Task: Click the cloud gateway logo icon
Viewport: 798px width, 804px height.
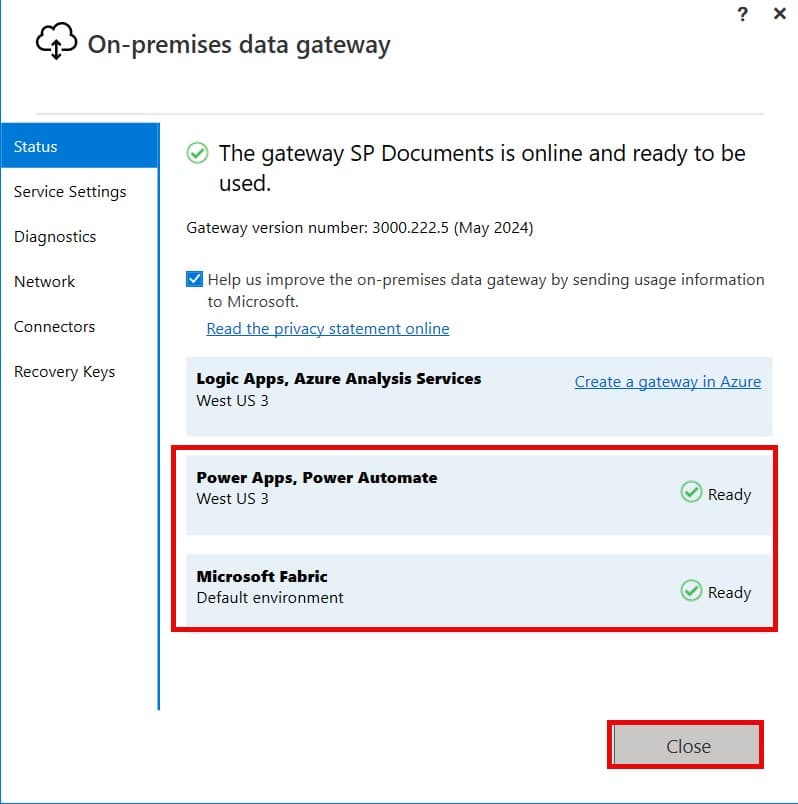Action: 56,41
